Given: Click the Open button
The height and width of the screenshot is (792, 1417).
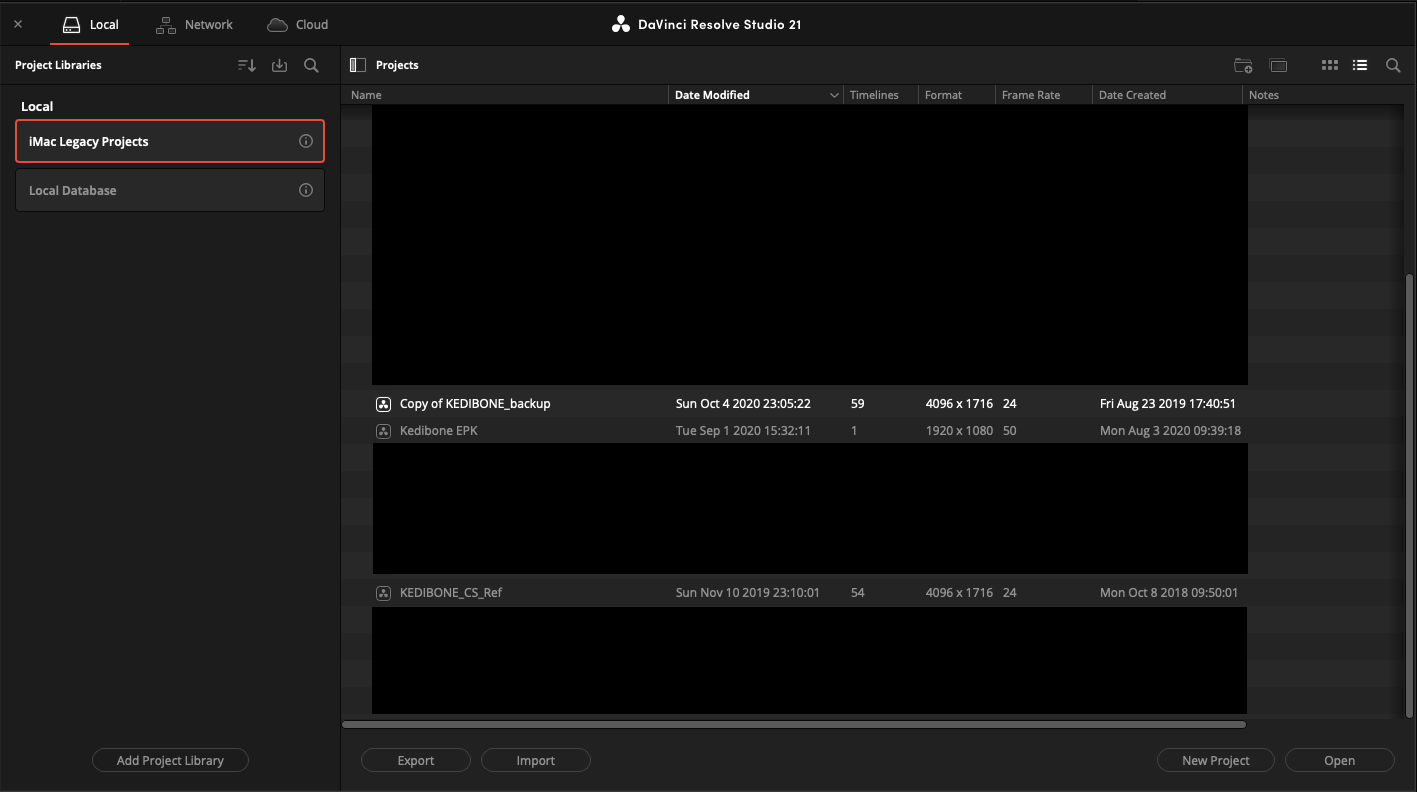Looking at the screenshot, I should [x=1340, y=761].
